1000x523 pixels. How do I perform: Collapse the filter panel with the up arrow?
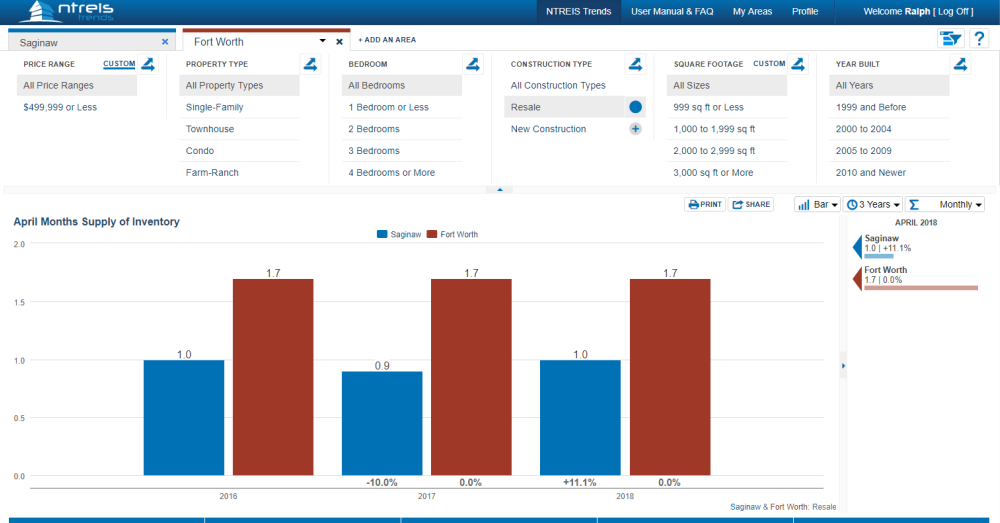499,189
